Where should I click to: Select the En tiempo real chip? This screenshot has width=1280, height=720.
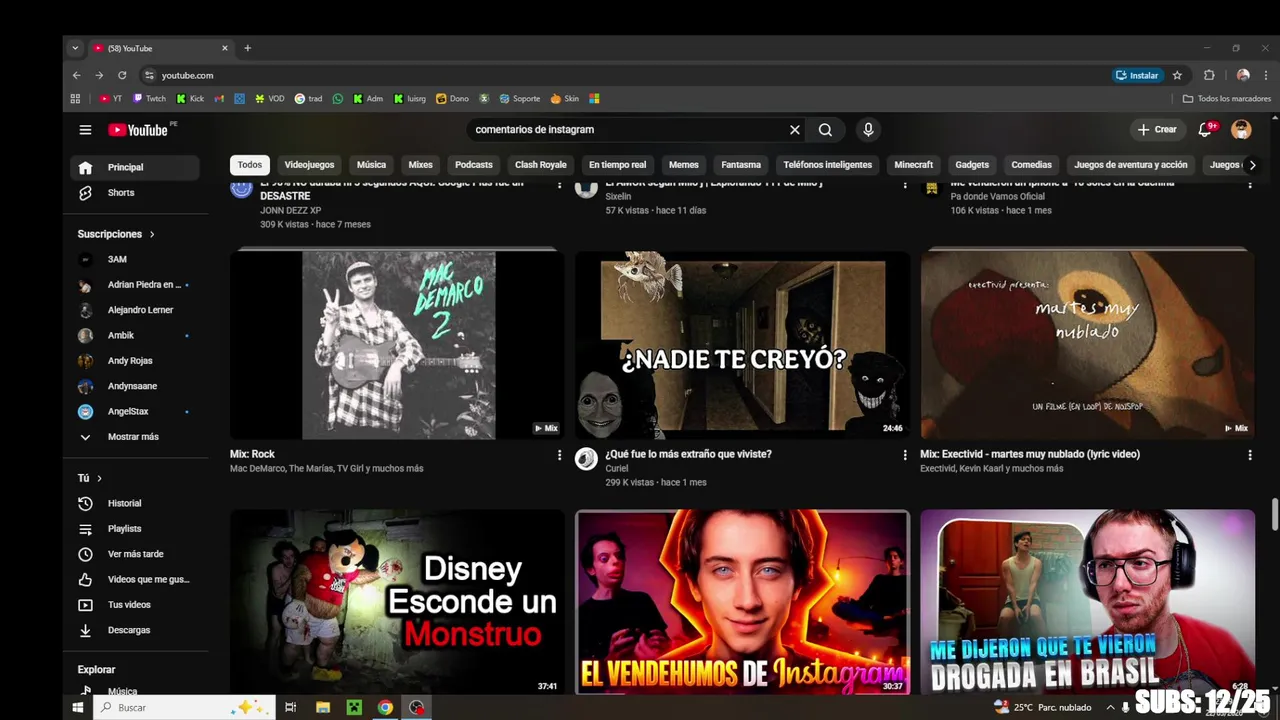[x=617, y=165]
